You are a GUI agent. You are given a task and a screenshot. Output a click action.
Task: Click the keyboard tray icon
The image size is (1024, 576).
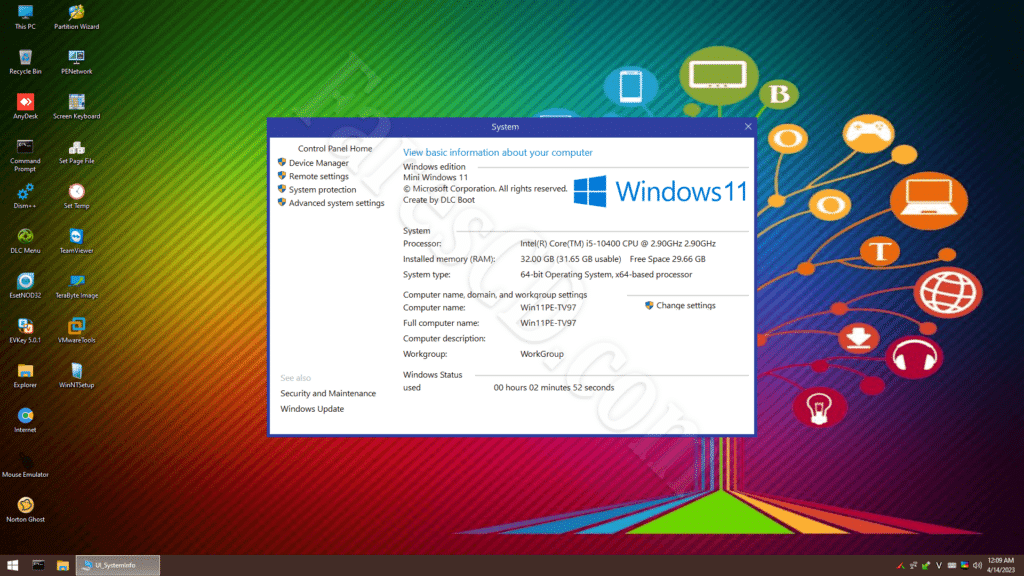coord(952,566)
